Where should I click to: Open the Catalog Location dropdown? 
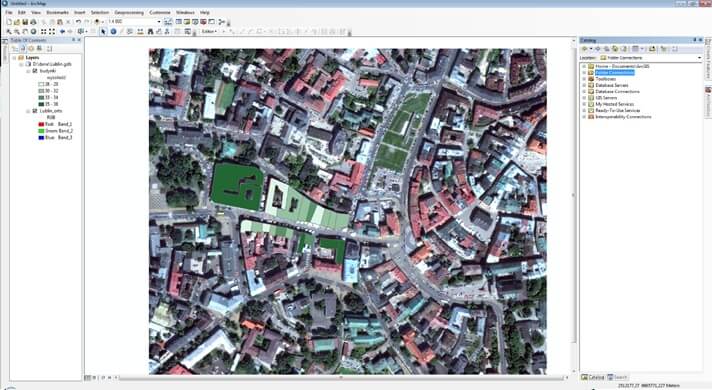699,58
